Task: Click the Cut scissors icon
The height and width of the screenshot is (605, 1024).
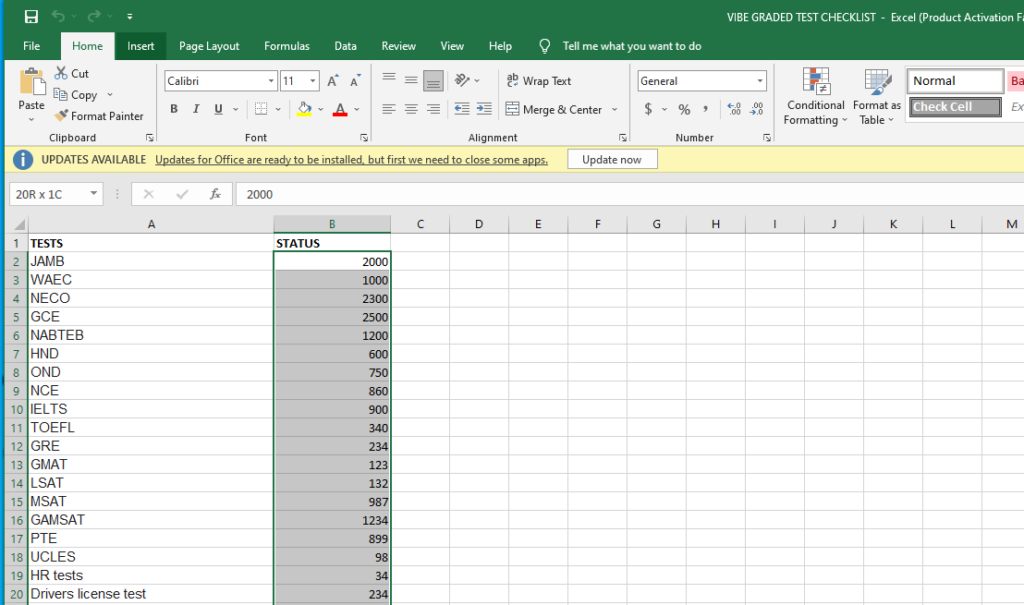Action: pos(61,73)
